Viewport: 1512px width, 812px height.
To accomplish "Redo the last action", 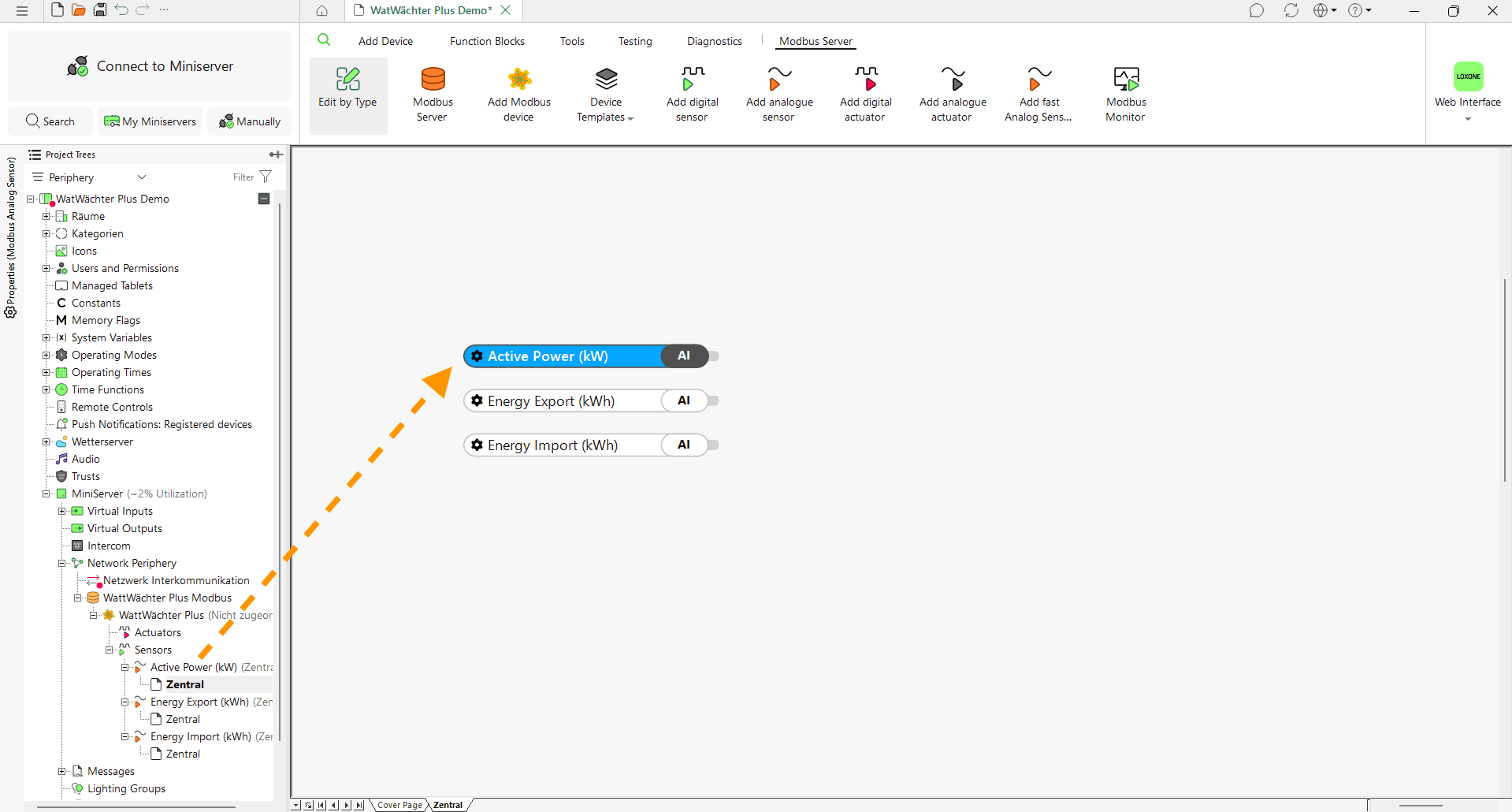I will point(143,10).
